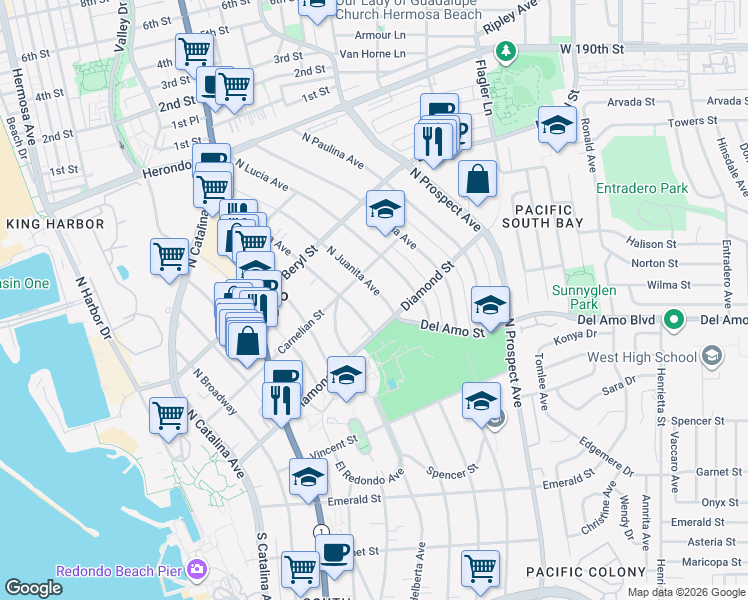Click the PACIFIC SOUTH BAY label
The height and width of the screenshot is (600, 748).
pos(543,217)
